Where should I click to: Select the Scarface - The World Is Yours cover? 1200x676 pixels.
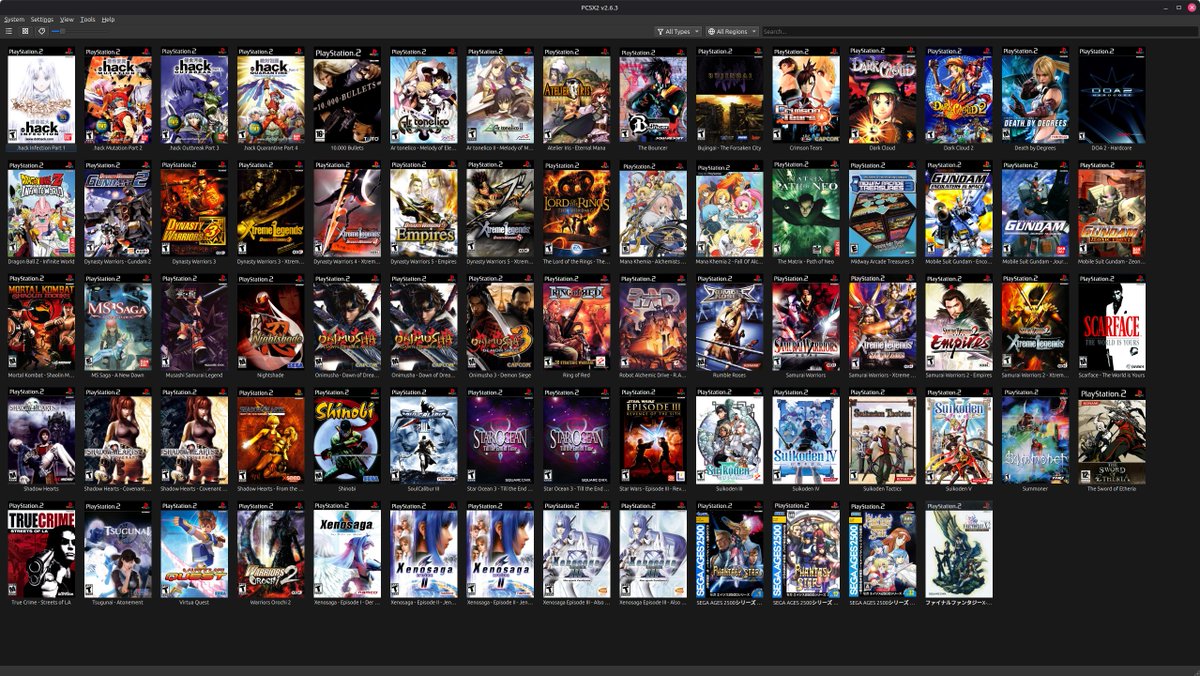(1112, 323)
